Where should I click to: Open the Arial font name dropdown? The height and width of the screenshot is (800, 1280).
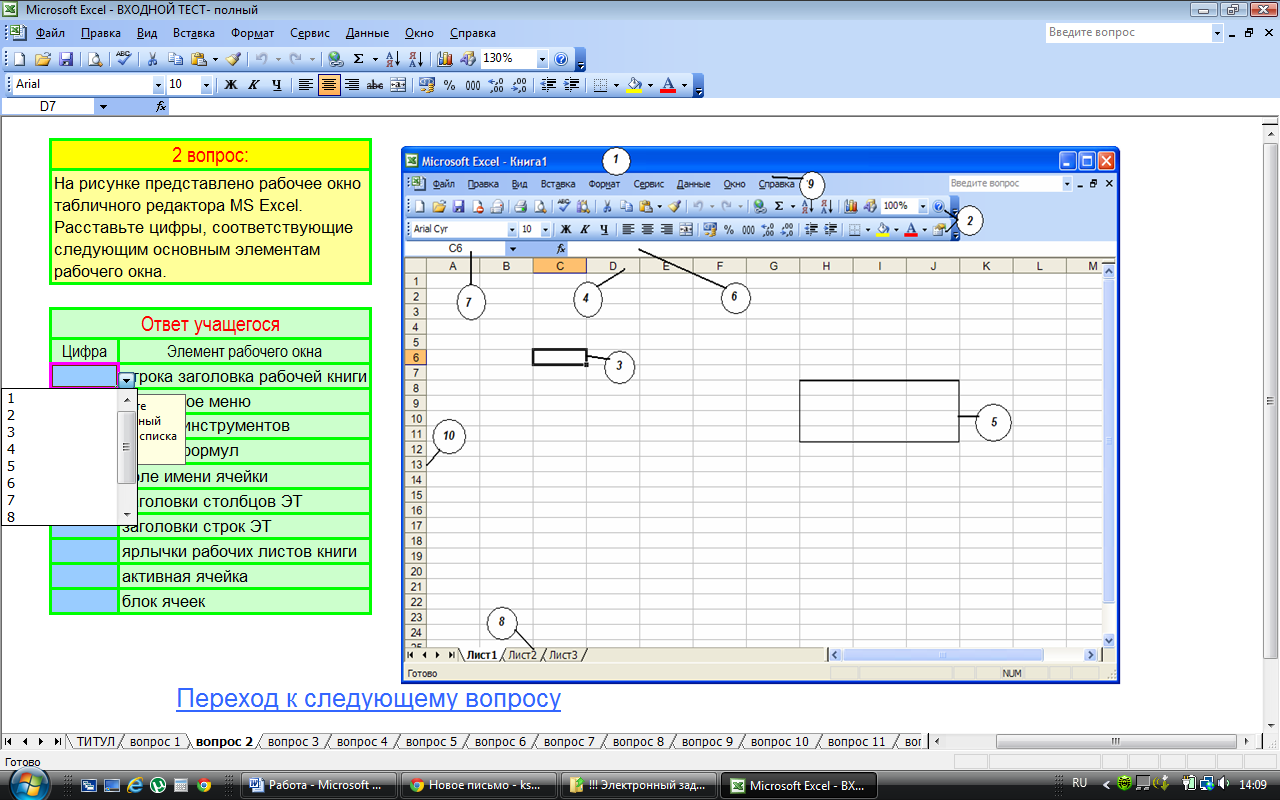[157, 85]
